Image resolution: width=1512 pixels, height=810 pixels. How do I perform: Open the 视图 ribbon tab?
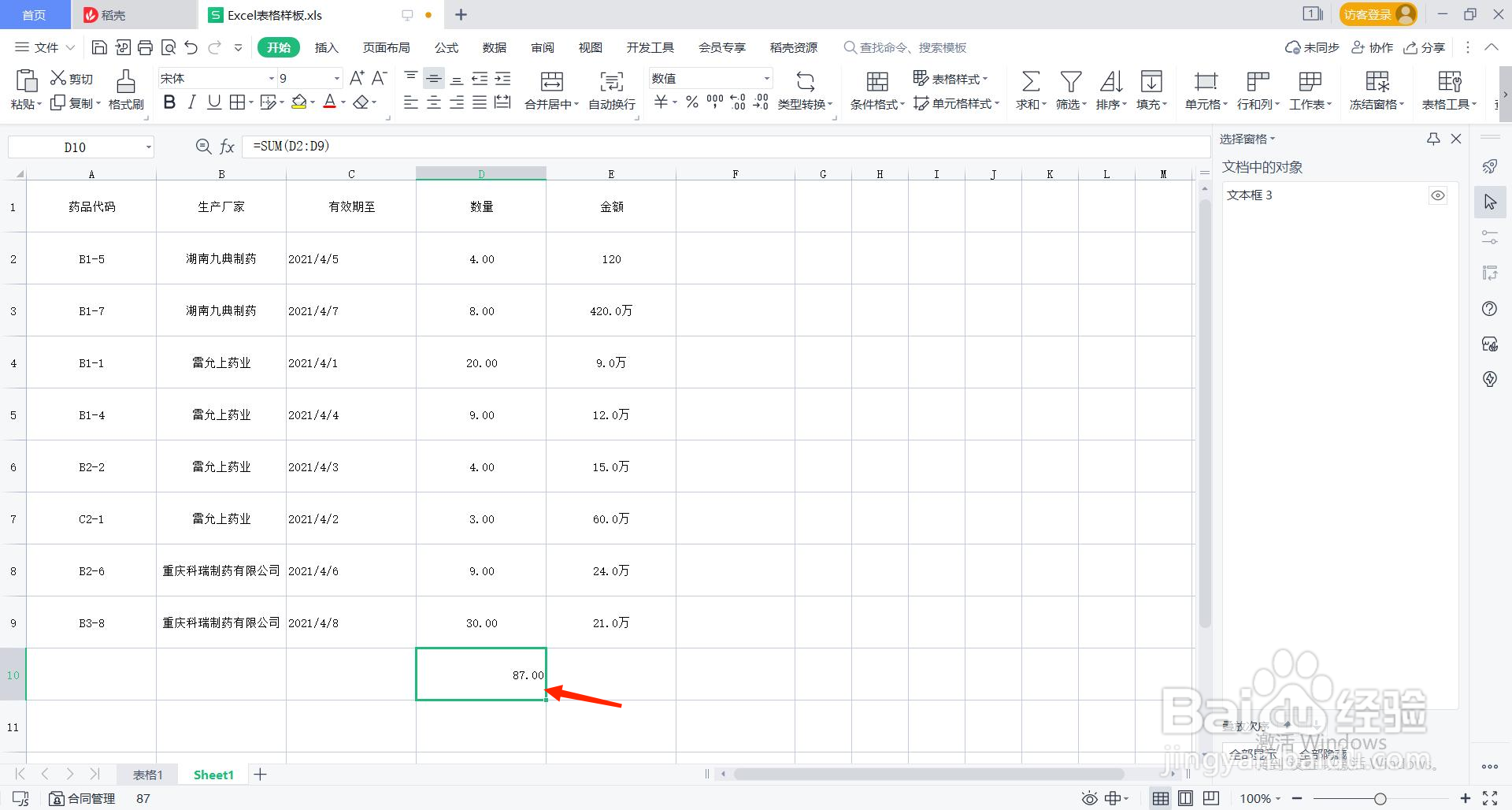click(591, 47)
